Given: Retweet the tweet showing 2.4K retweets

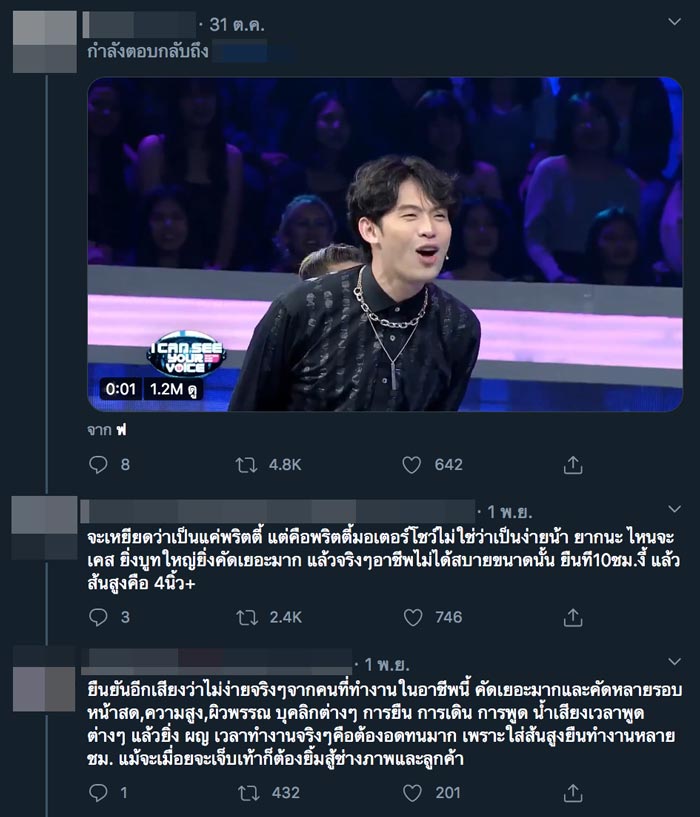Looking at the screenshot, I should coord(247,617).
